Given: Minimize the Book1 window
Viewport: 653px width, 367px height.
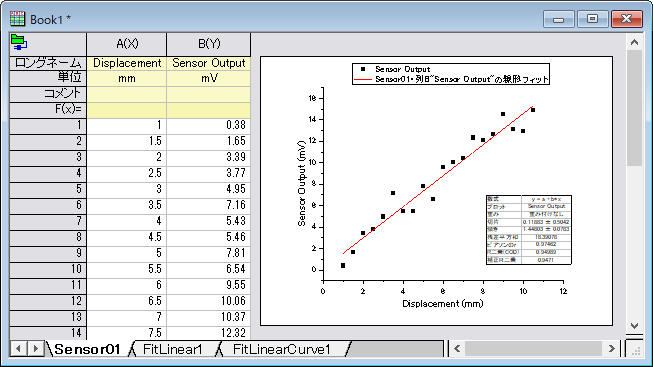Looking at the screenshot, I should (x=558, y=19).
